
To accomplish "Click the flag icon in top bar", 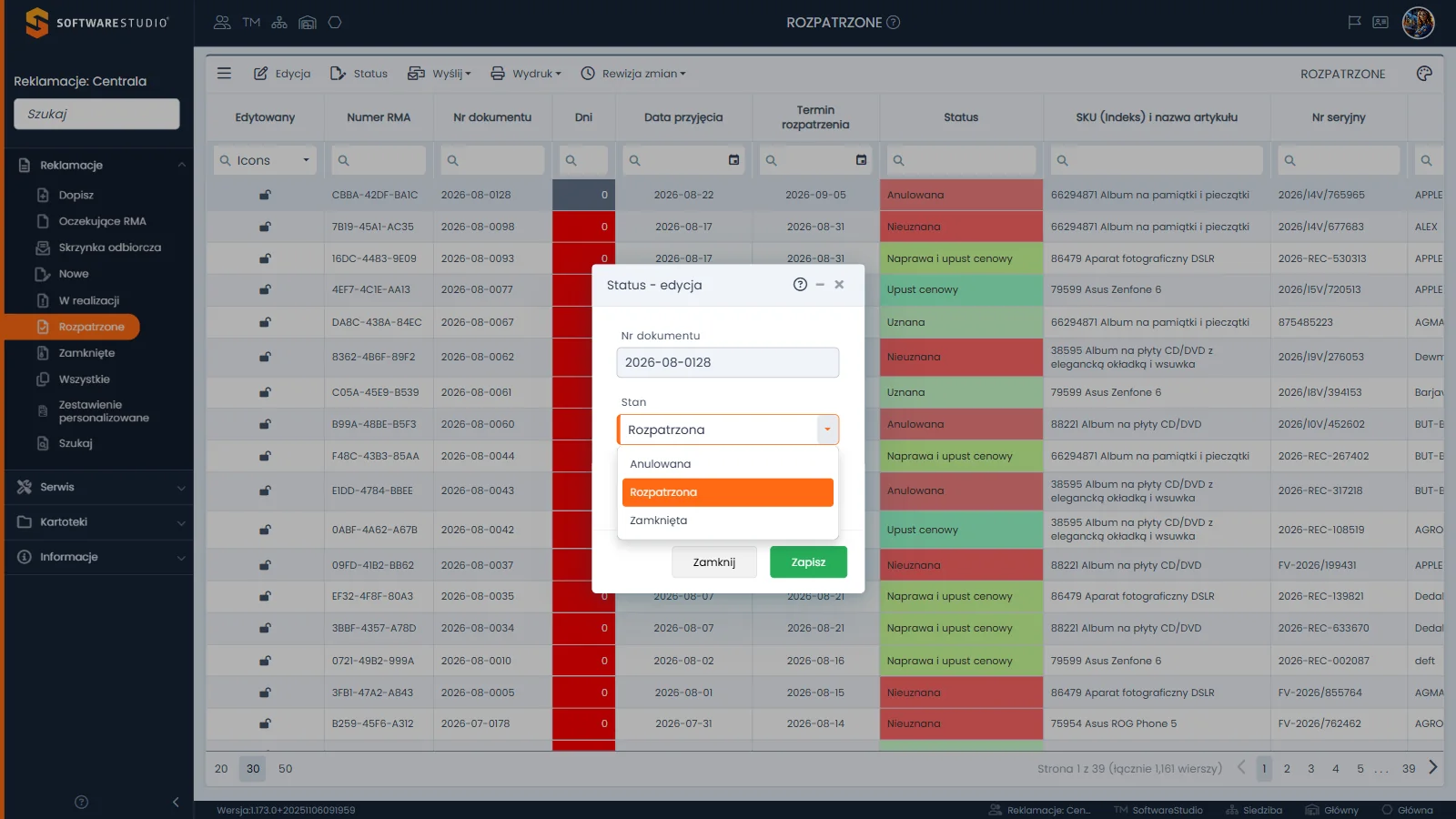I will click(x=1354, y=23).
